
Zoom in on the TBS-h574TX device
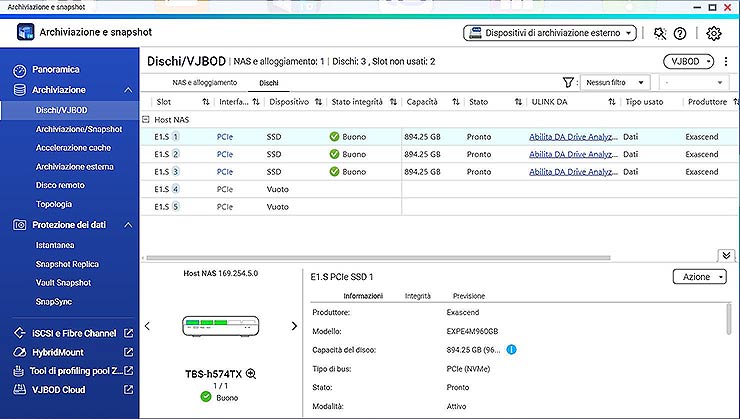coord(250,374)
